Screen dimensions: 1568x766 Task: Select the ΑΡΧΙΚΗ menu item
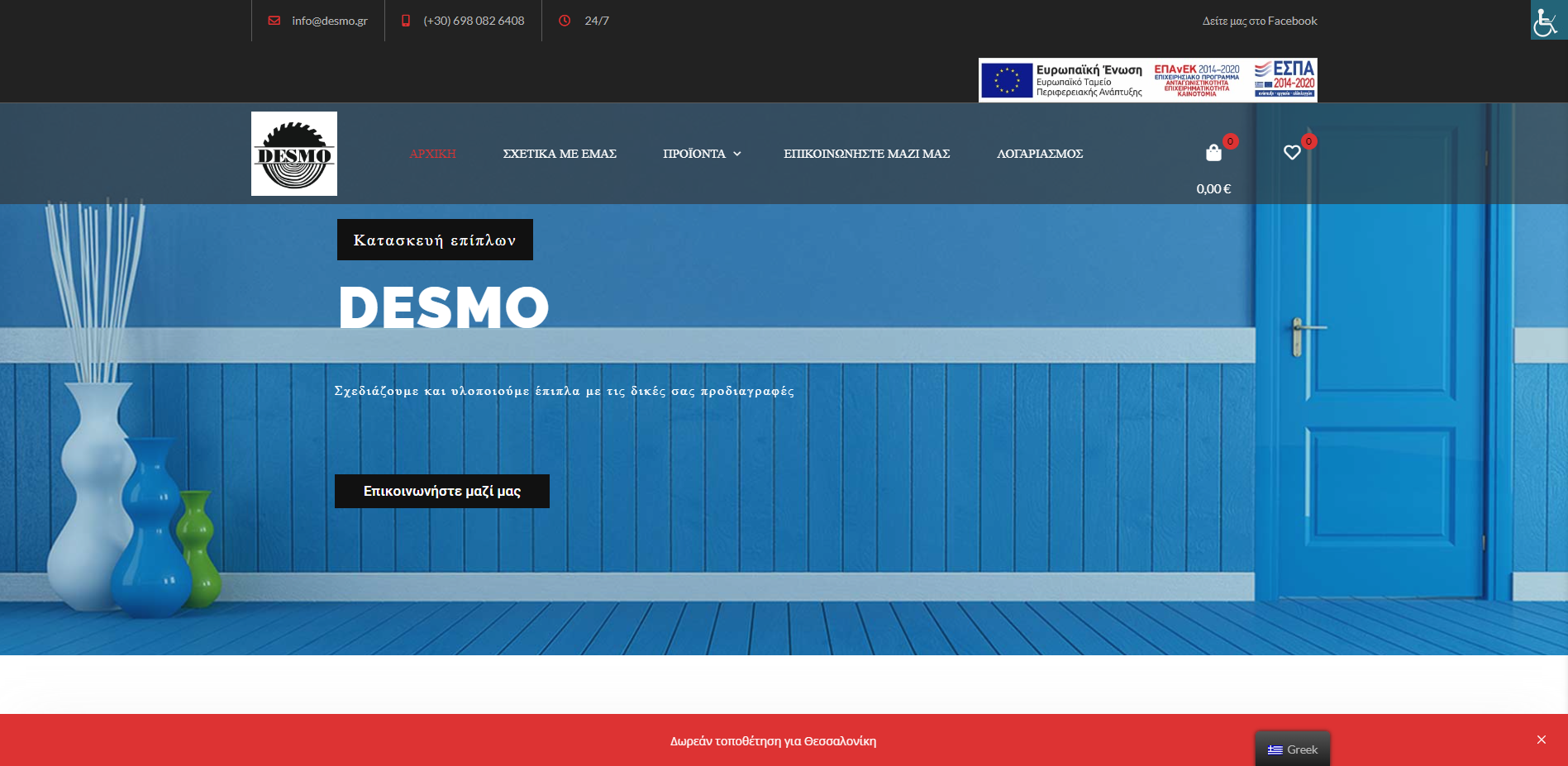click(x=432, y=154)
